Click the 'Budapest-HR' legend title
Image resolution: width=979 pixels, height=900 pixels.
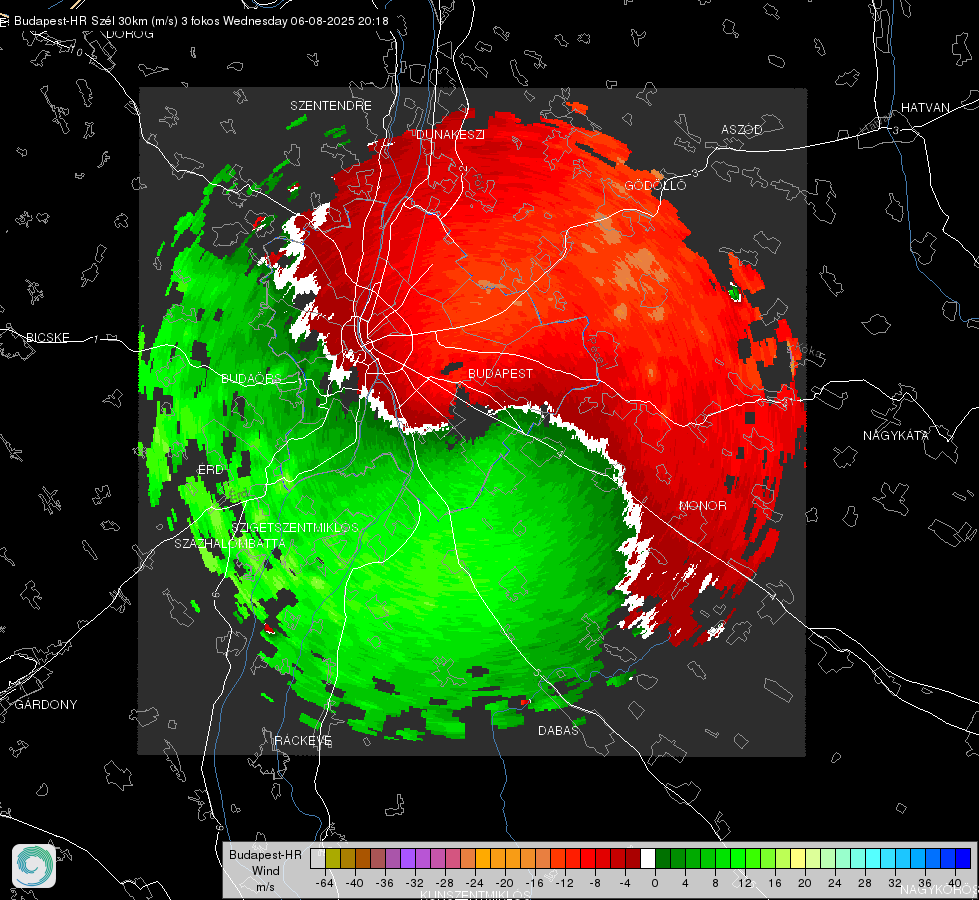tap(265, 855)
